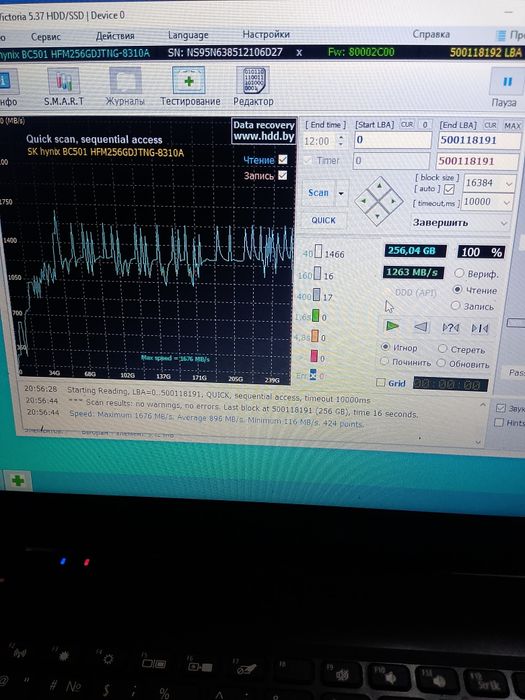Toggle the Запись graph checkbox
Image resolution: width=525 pixels, height=700 pixels.
click(283, 175)
